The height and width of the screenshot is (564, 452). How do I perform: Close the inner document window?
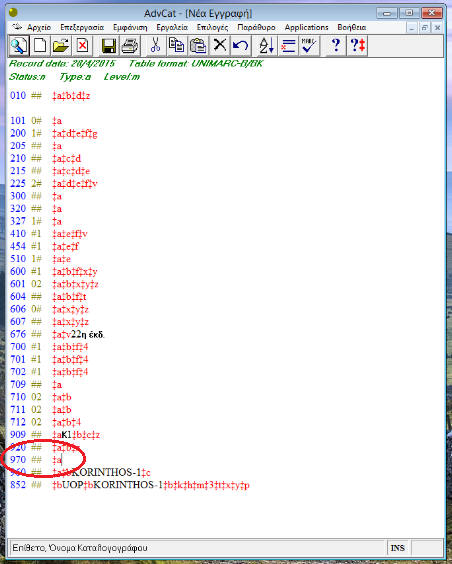click(437, 27)
